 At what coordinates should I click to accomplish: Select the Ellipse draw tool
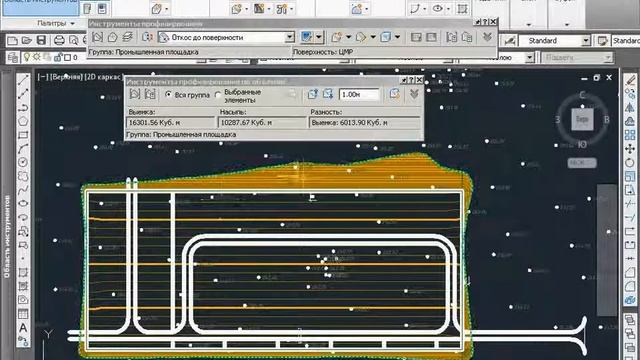click(x=23, y=203)
